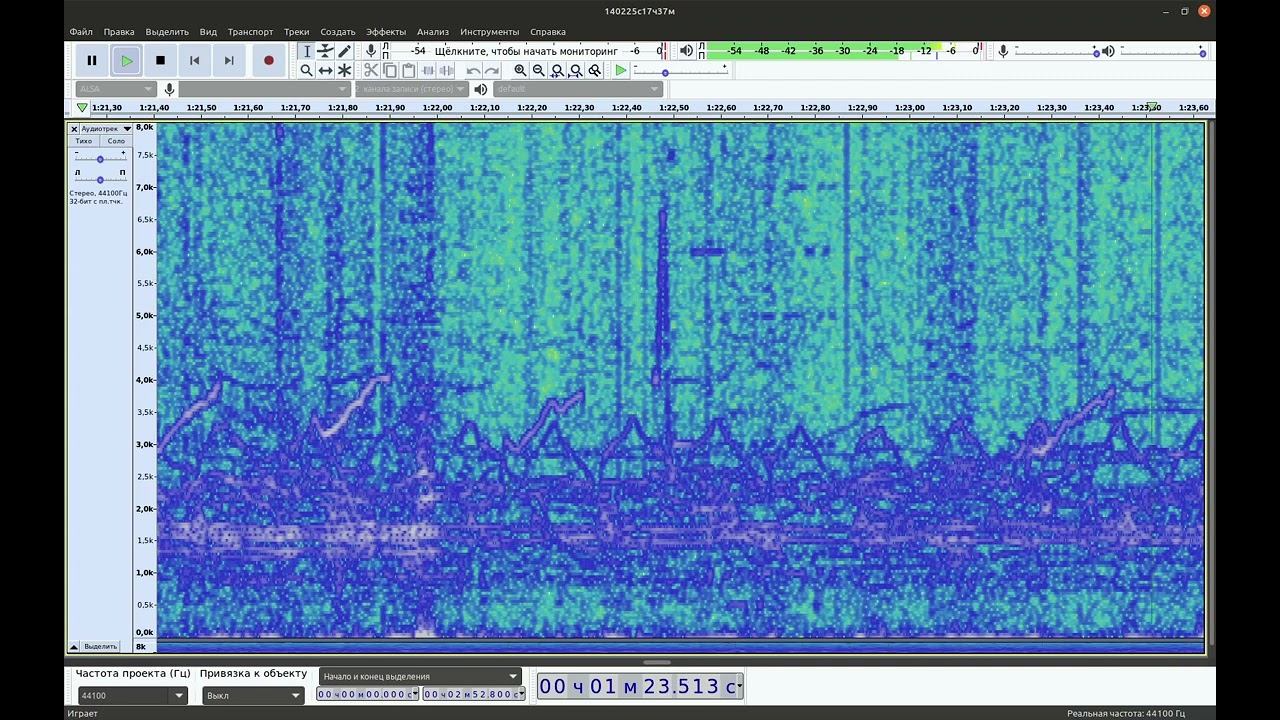This screenshot has height=720, width=1280.
Task: Skip to start of the track
Action: [x=194, y=60]
